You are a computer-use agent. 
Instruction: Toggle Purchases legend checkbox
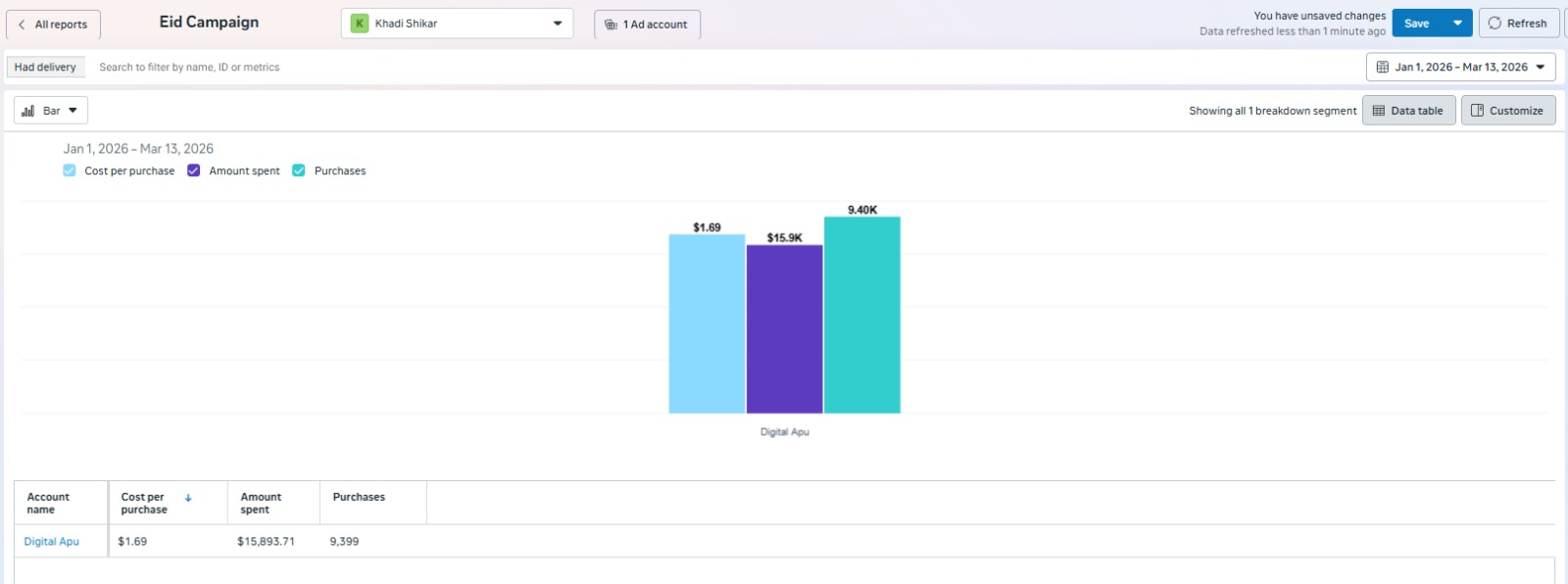pyautogui.click(x=299, y=170)
